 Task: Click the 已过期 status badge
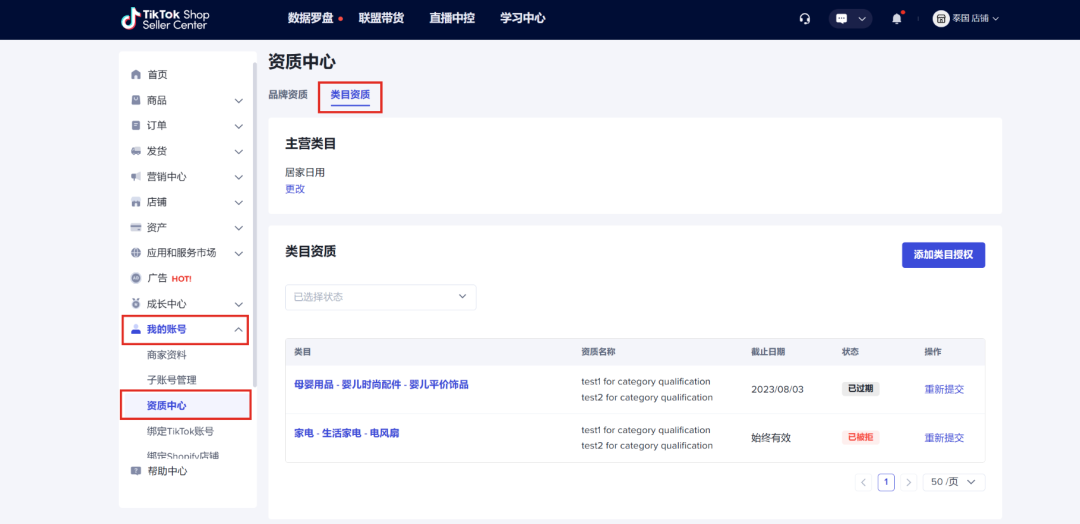(x=860, y=389)
